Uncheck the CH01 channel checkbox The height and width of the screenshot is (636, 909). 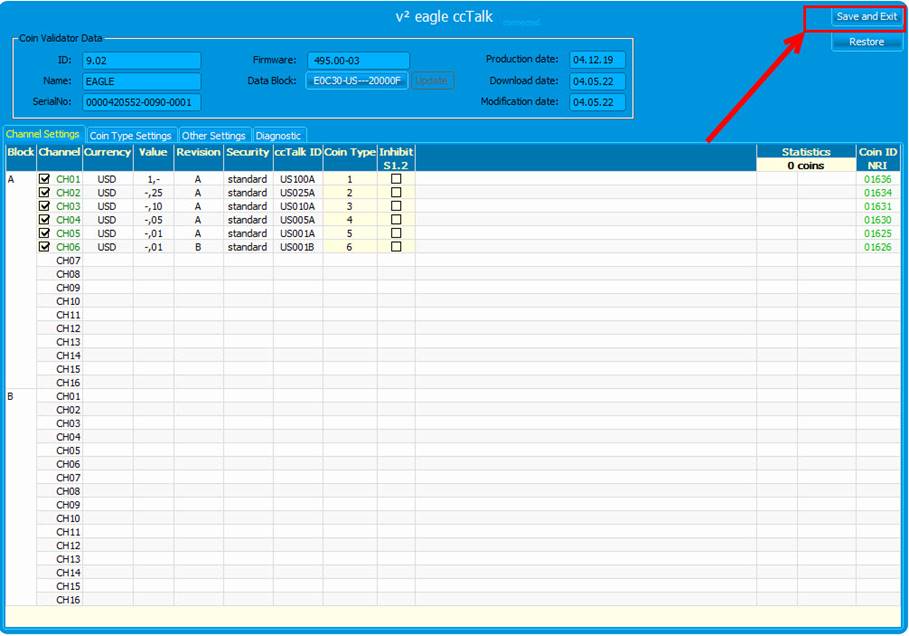coord(44,179)
